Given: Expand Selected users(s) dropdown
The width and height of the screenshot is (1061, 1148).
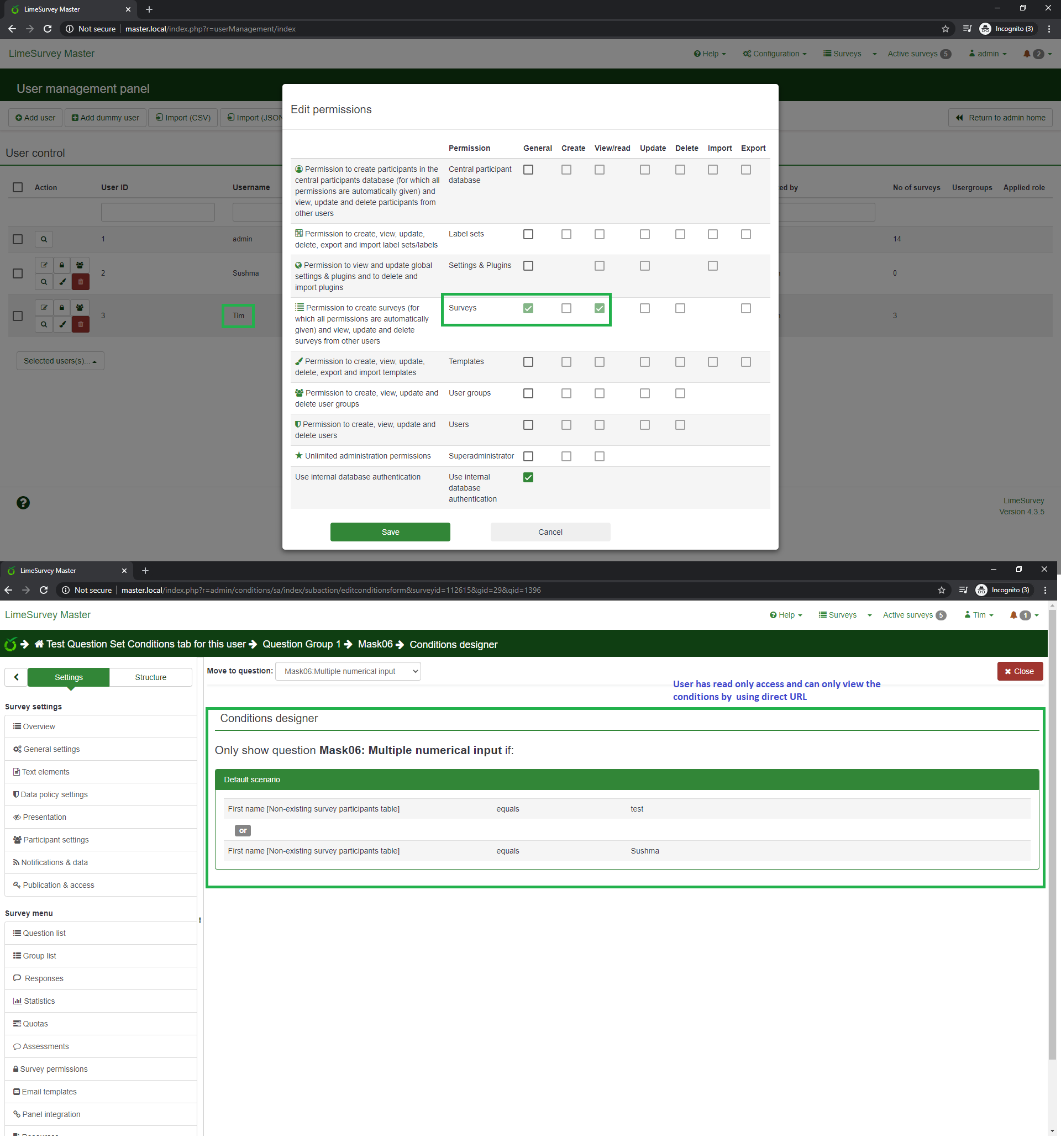Looking at the screenshot, I should [x=60, y=361].
